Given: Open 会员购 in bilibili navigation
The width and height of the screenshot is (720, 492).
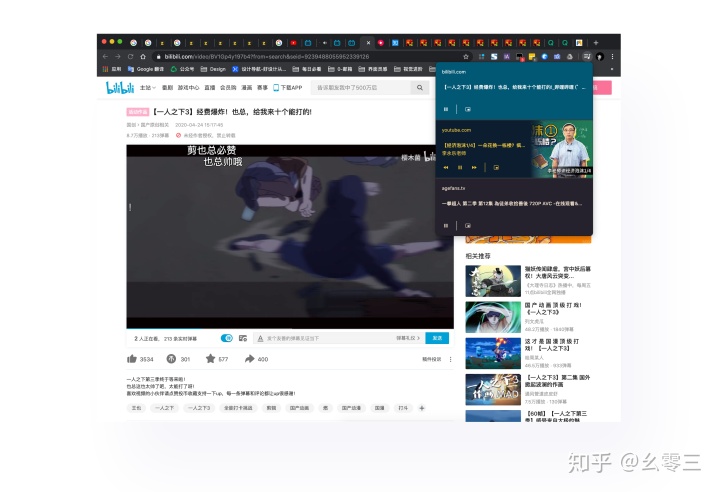Looking at the screenshot, I should pyautogui.click(x=228, y=87).
